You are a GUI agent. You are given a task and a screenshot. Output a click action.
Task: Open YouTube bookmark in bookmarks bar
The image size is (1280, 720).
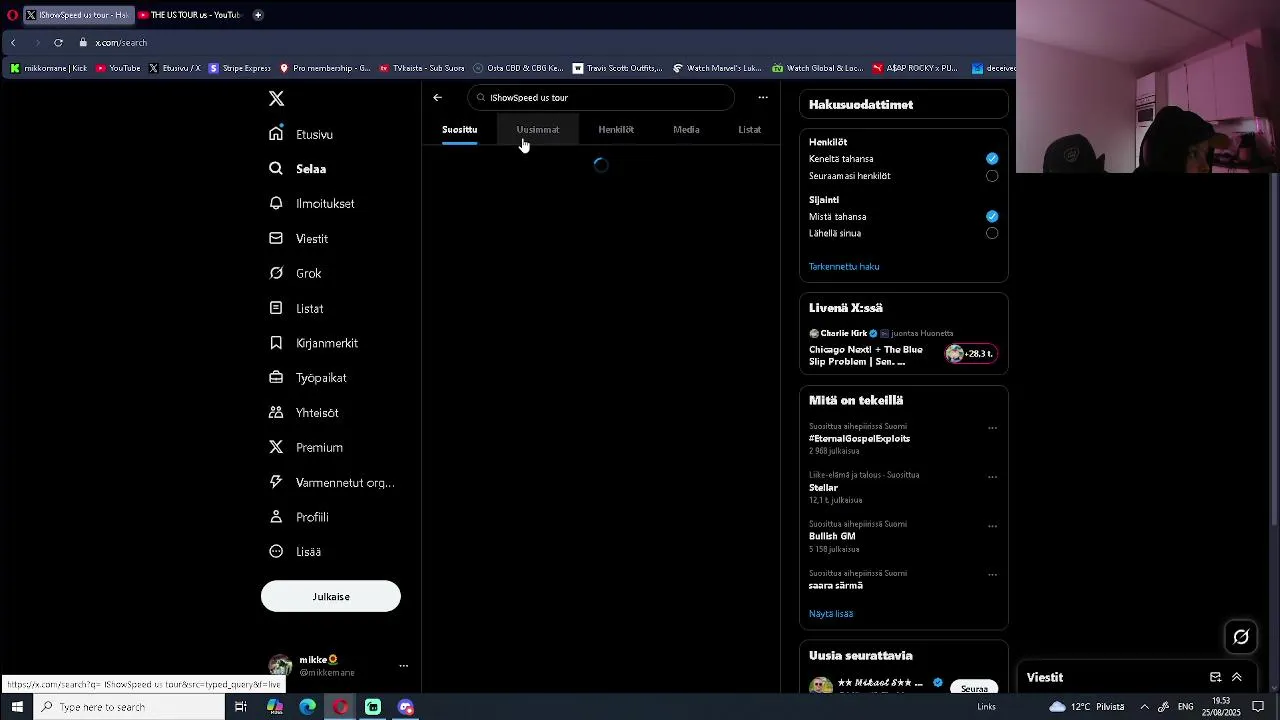coord(118,68)
